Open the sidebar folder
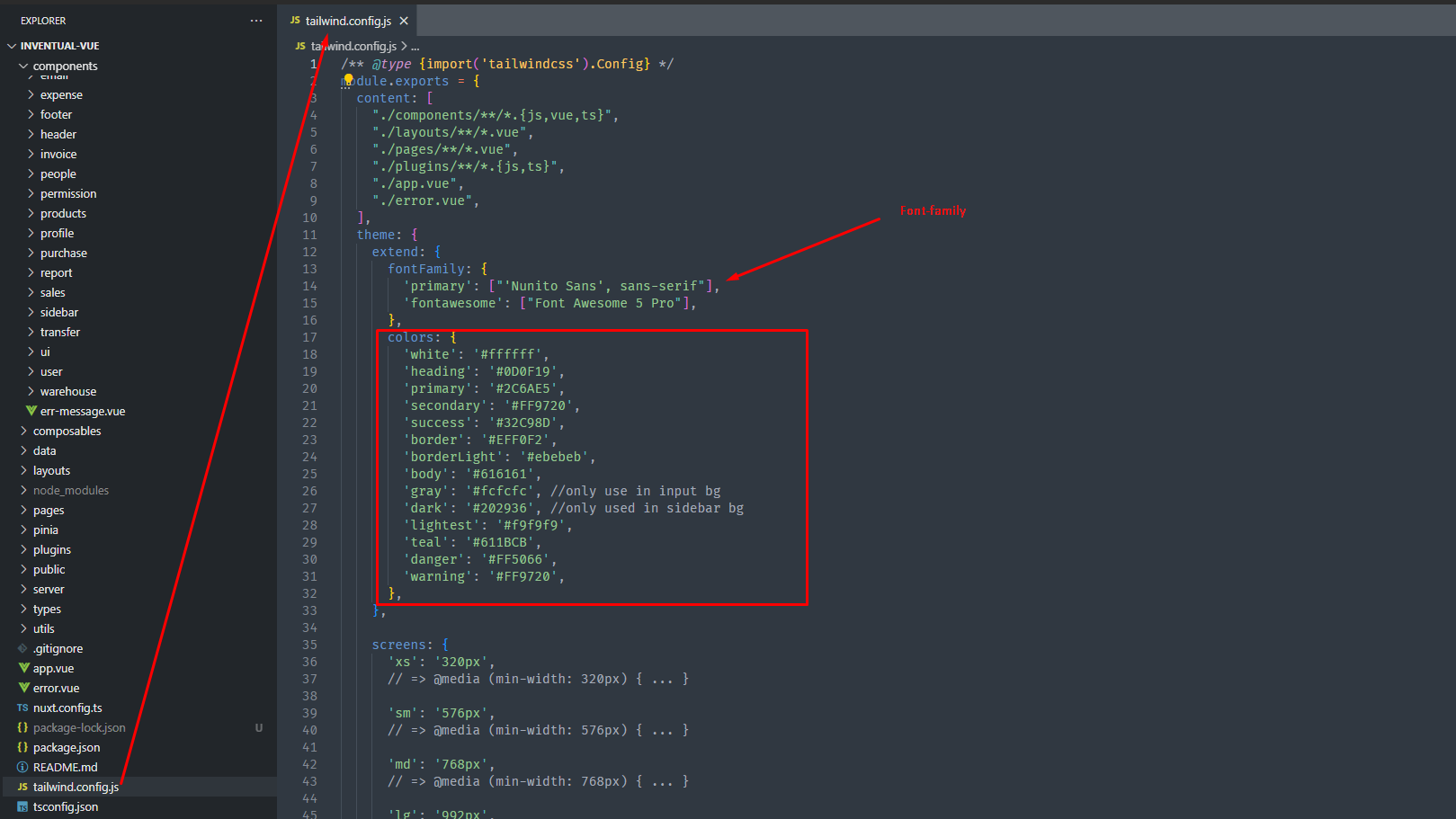 click(x=59, y=312)
